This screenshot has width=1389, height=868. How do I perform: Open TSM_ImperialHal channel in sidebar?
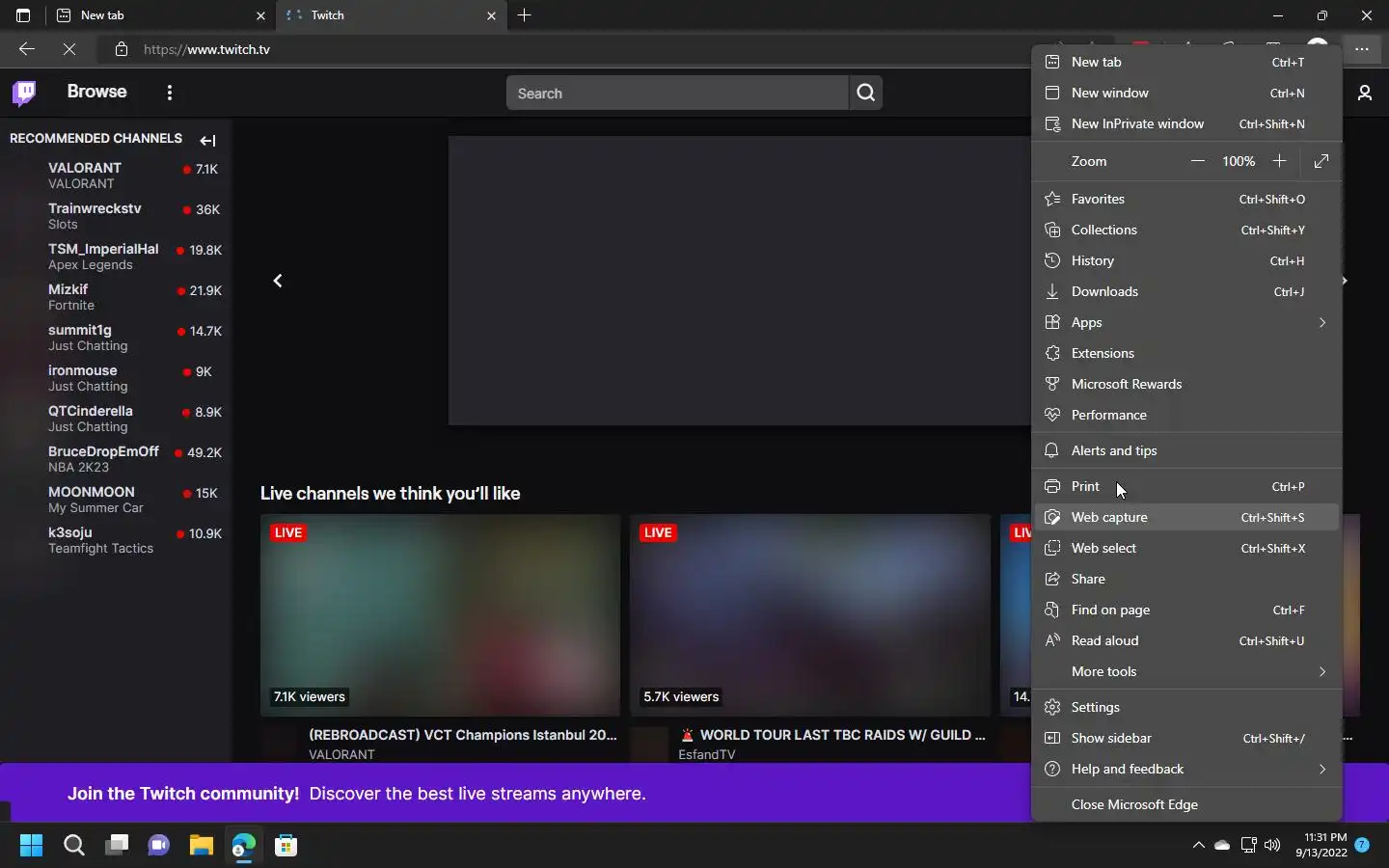pyautogui.click(x=116, y=257)
